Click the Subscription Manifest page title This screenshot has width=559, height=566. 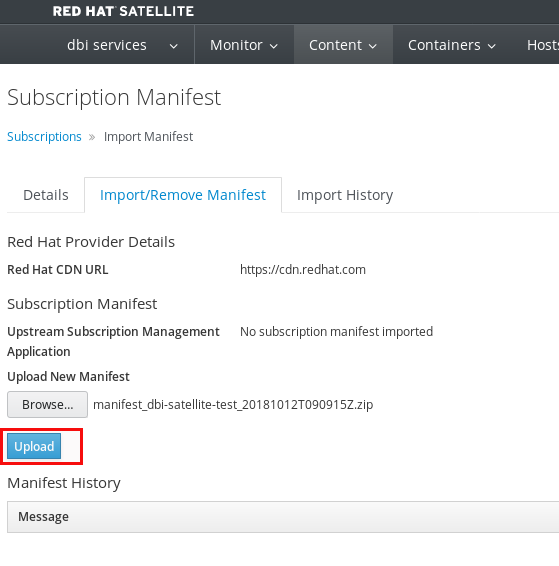[114, 97]
